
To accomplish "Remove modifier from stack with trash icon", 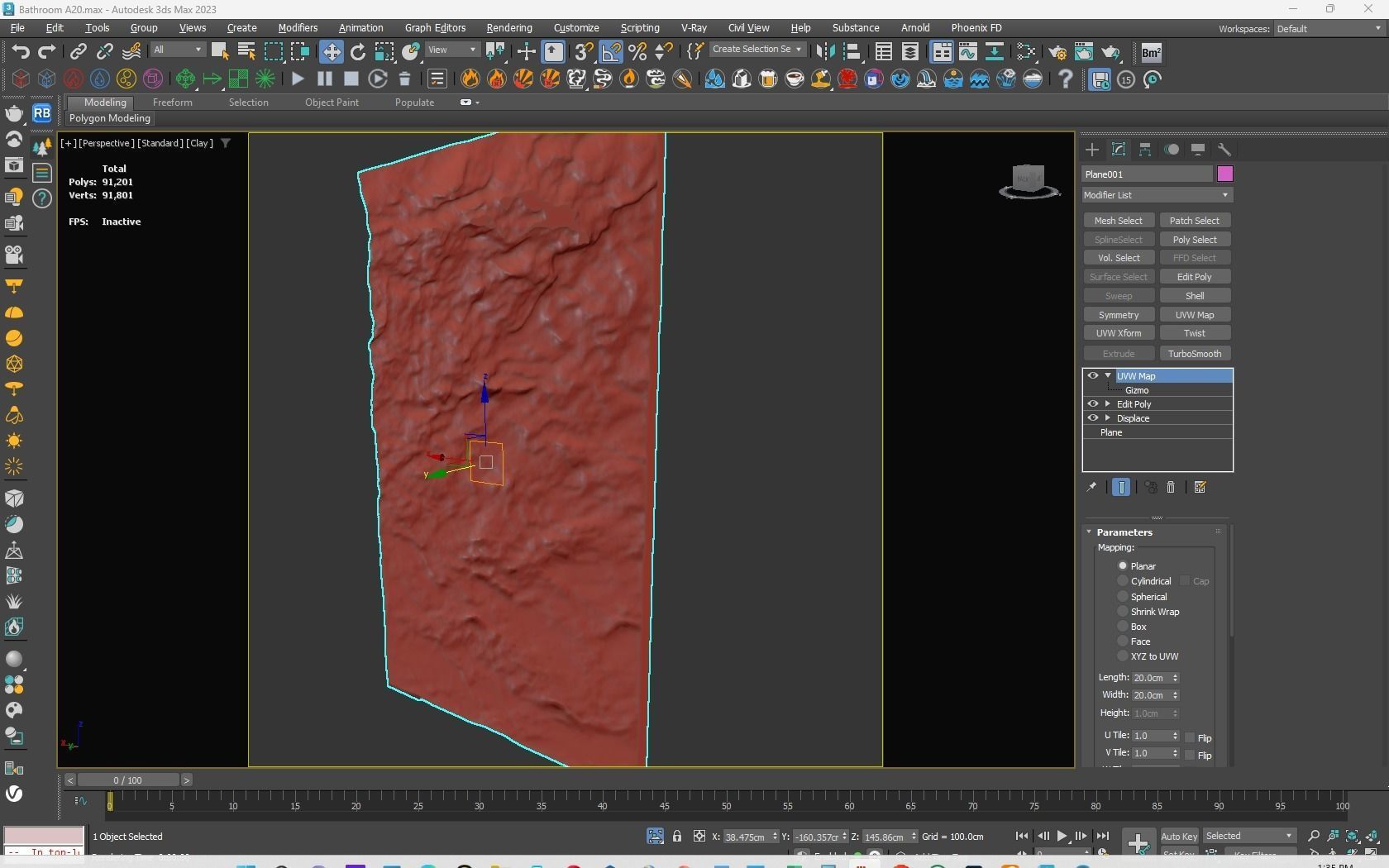I will 1171,488.
